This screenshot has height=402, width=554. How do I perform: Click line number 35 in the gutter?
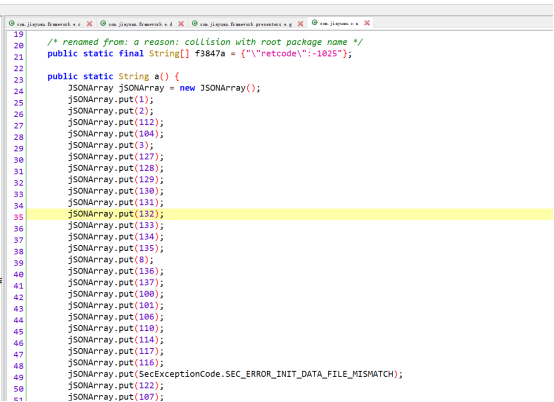[x=18, y=217]
